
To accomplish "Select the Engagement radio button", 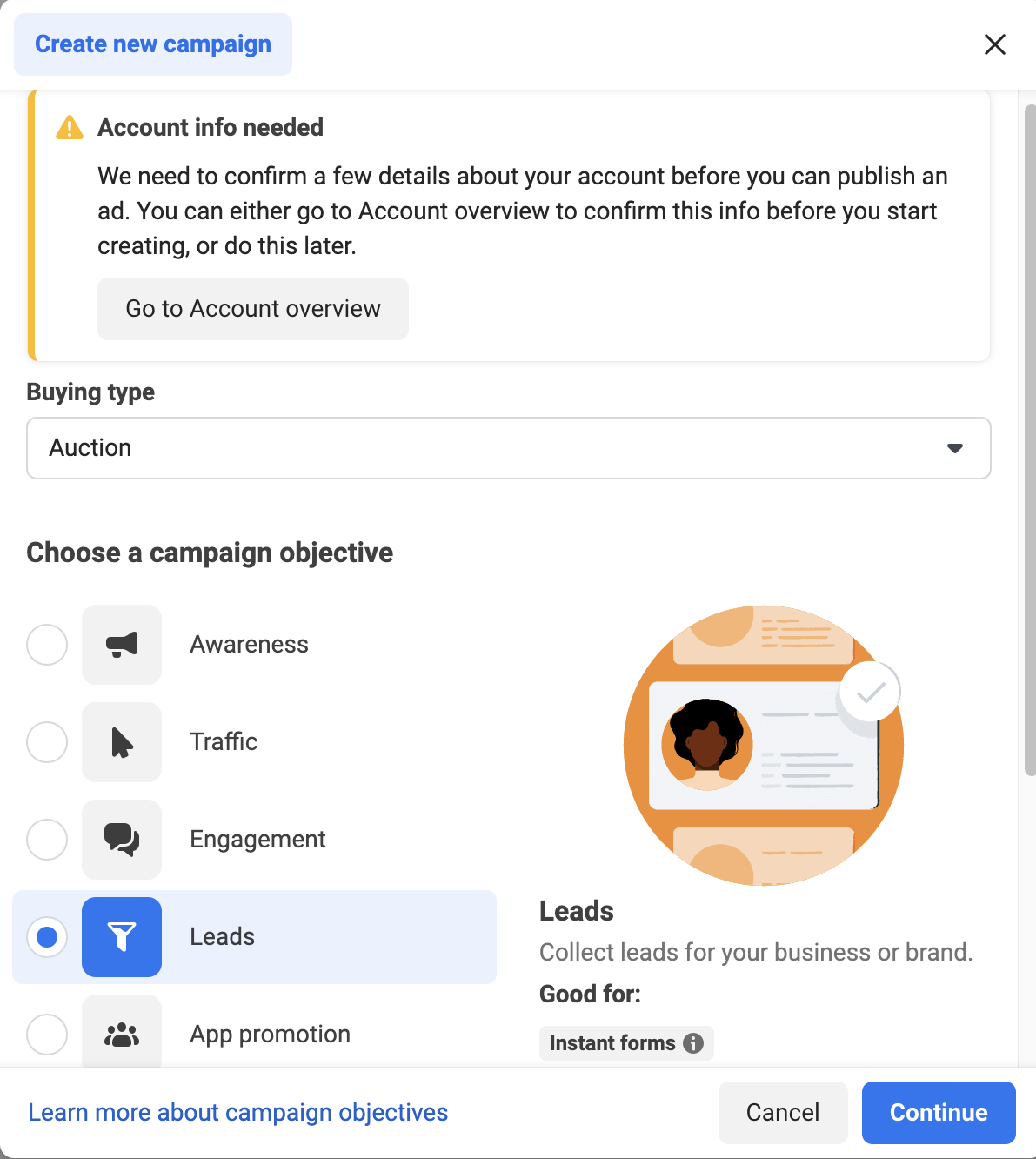I will click(x=47, y=840).
